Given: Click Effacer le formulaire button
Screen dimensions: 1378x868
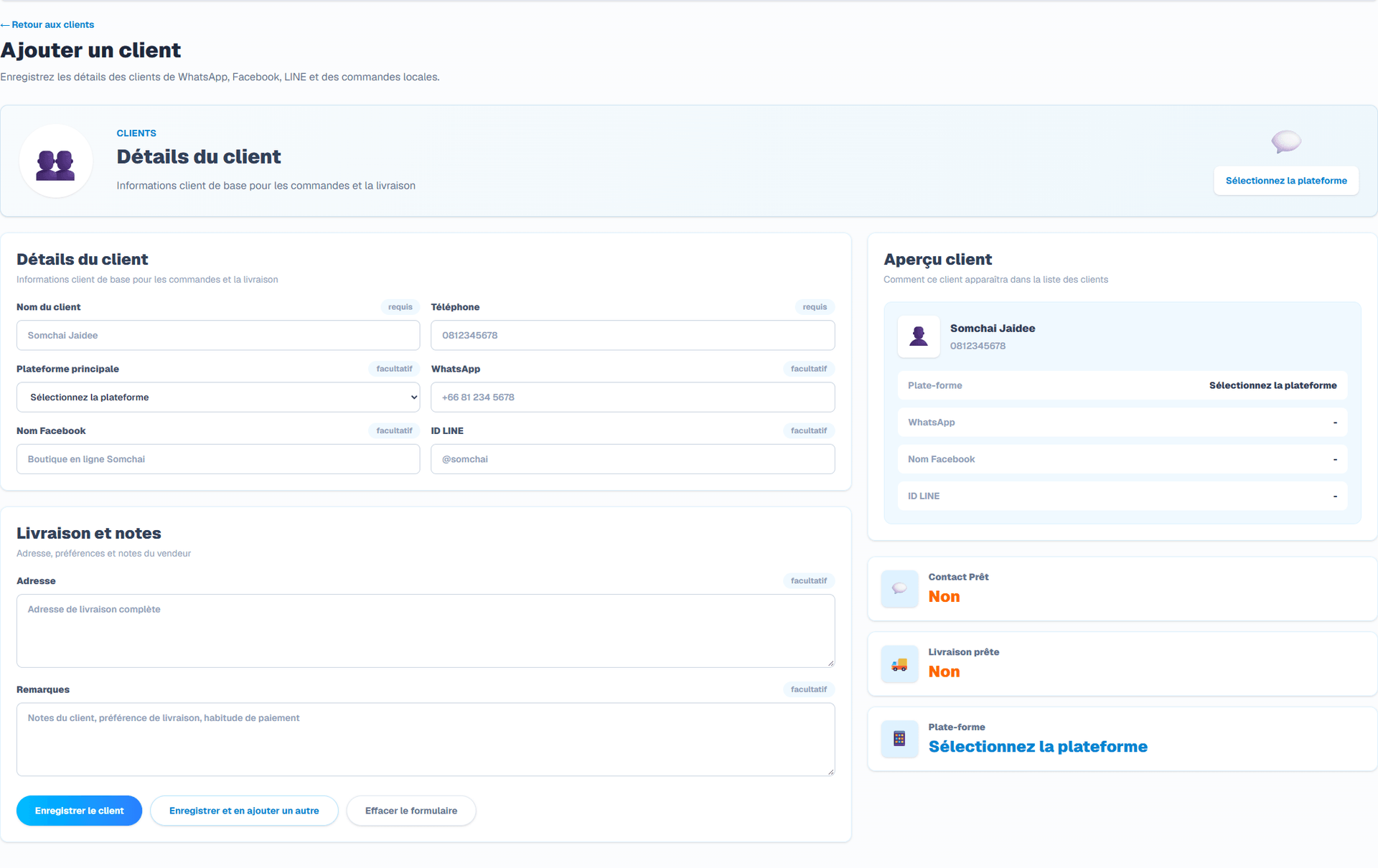Looking at the screenshot, I should [411, 811].
